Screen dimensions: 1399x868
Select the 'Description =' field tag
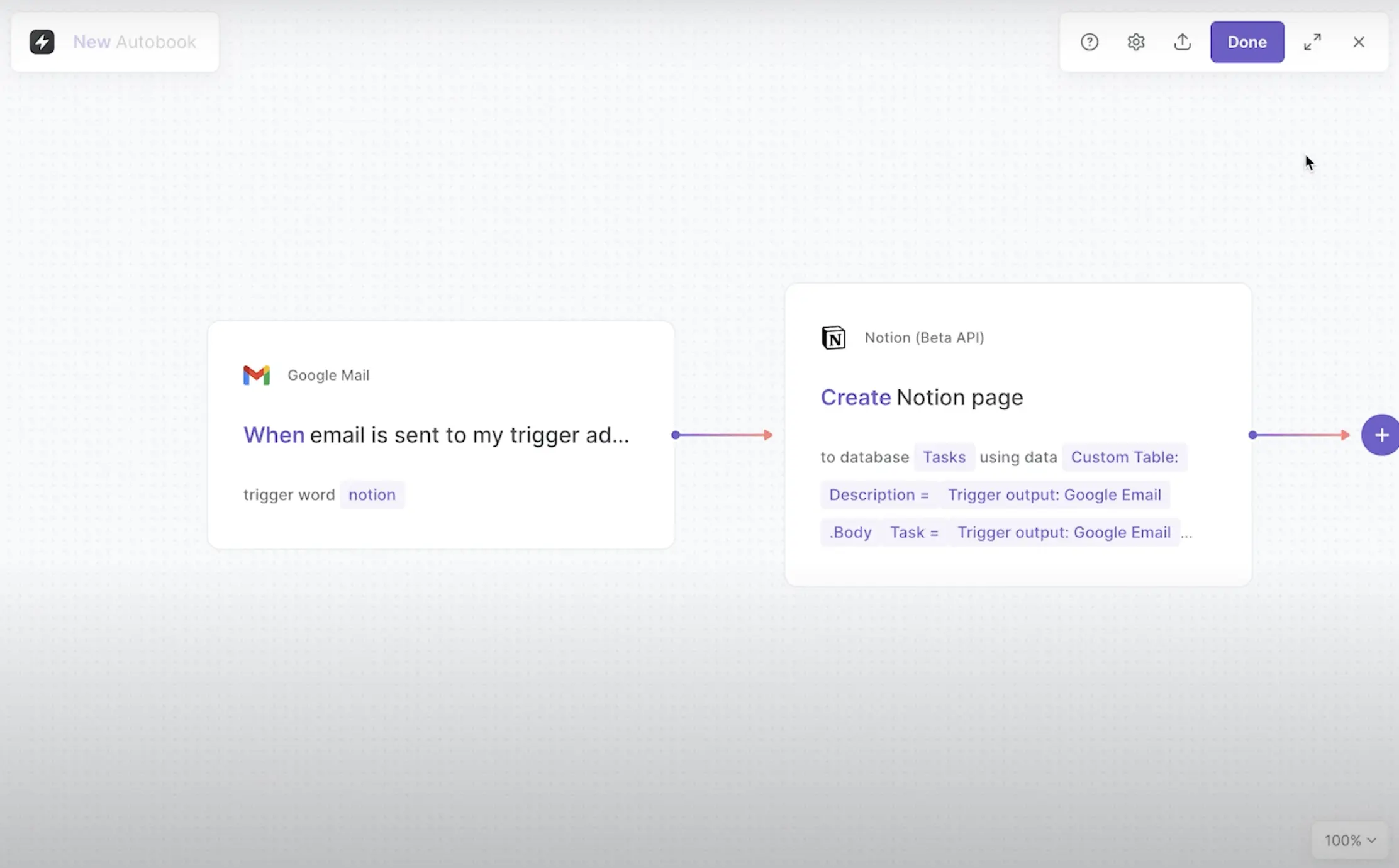click(878, 495)
